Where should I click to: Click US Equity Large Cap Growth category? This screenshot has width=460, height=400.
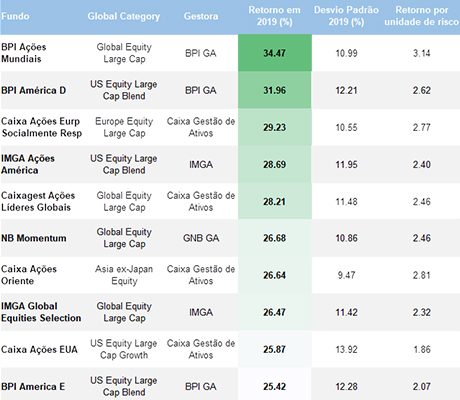pos(124,349)
